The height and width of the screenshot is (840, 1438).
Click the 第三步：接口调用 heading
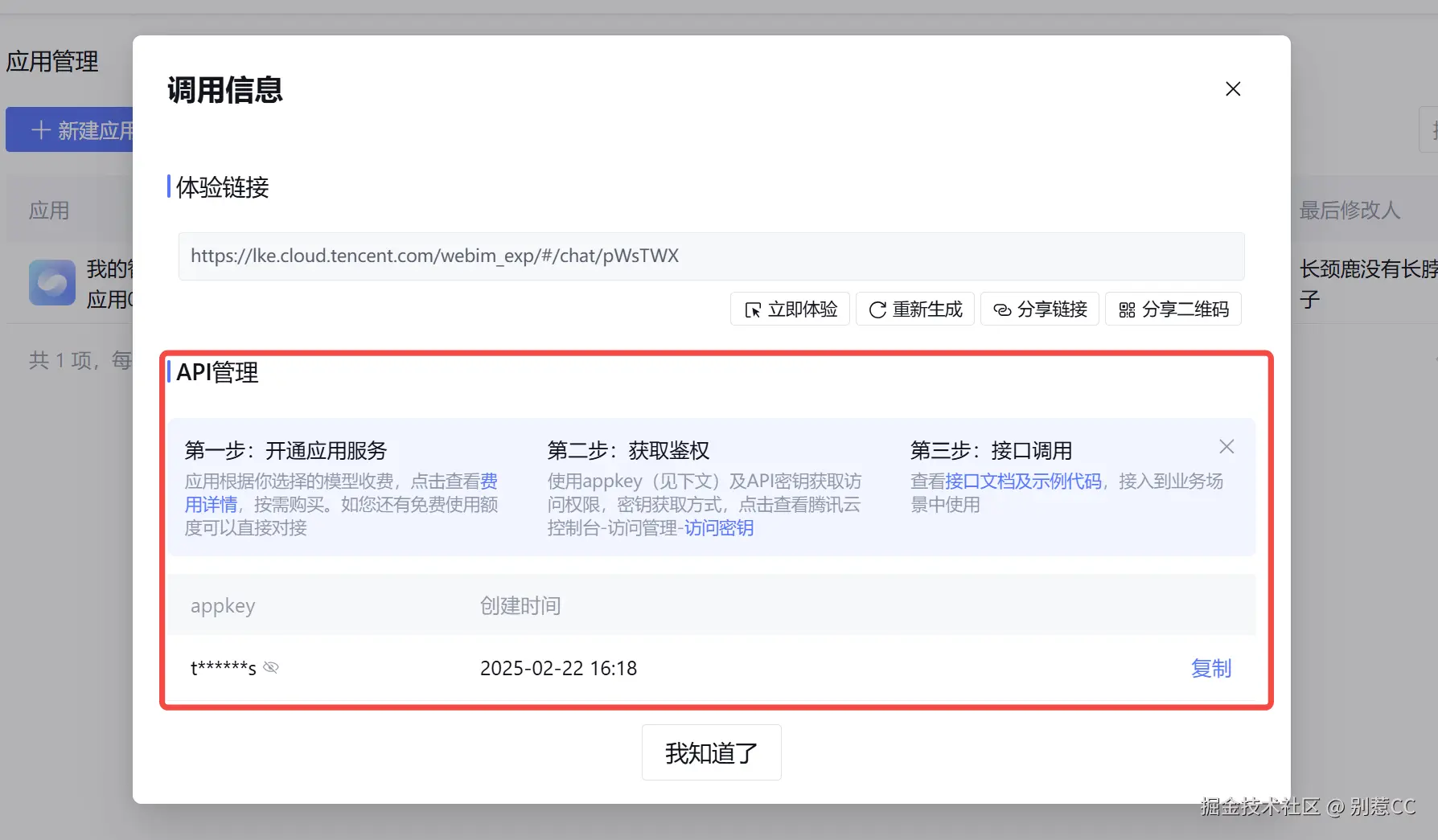[992, 450]
